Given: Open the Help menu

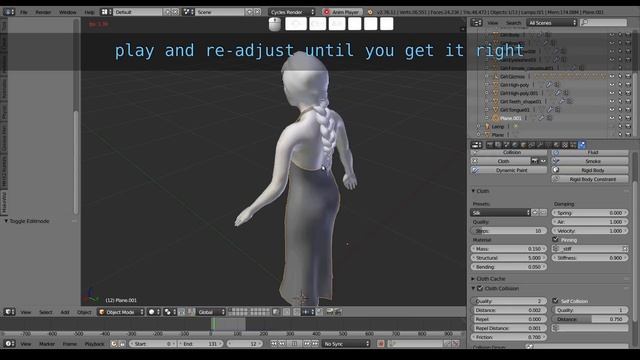Looking at the screenshot, I should click(x=89, y=12).
